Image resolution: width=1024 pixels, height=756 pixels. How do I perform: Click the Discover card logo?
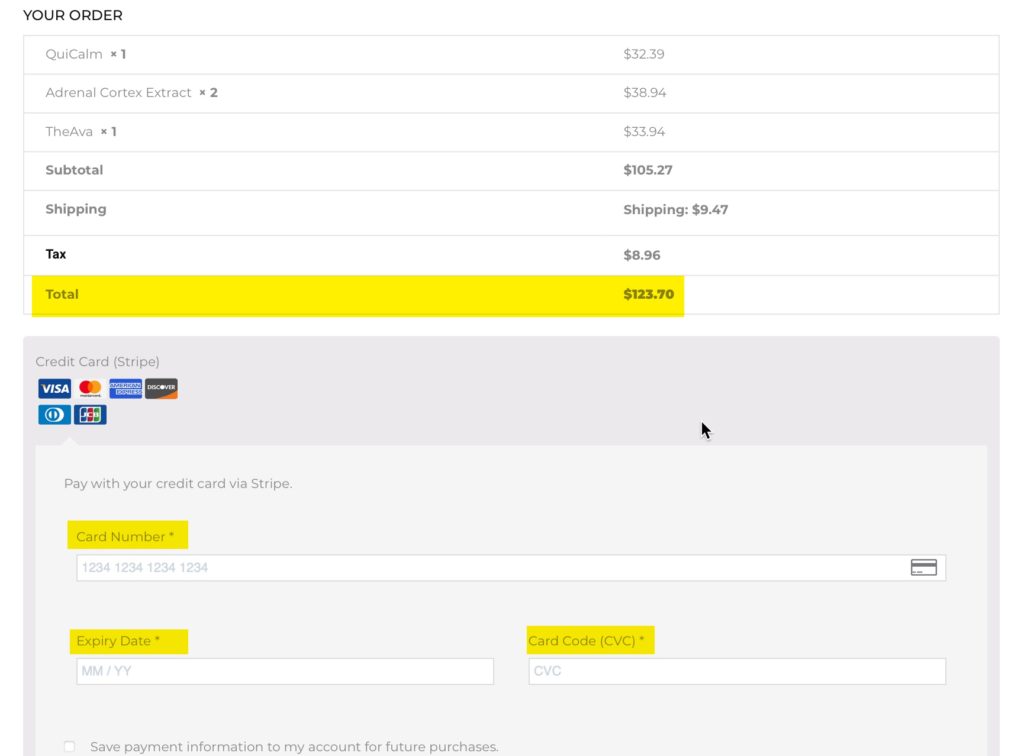[x=161, y=388]
